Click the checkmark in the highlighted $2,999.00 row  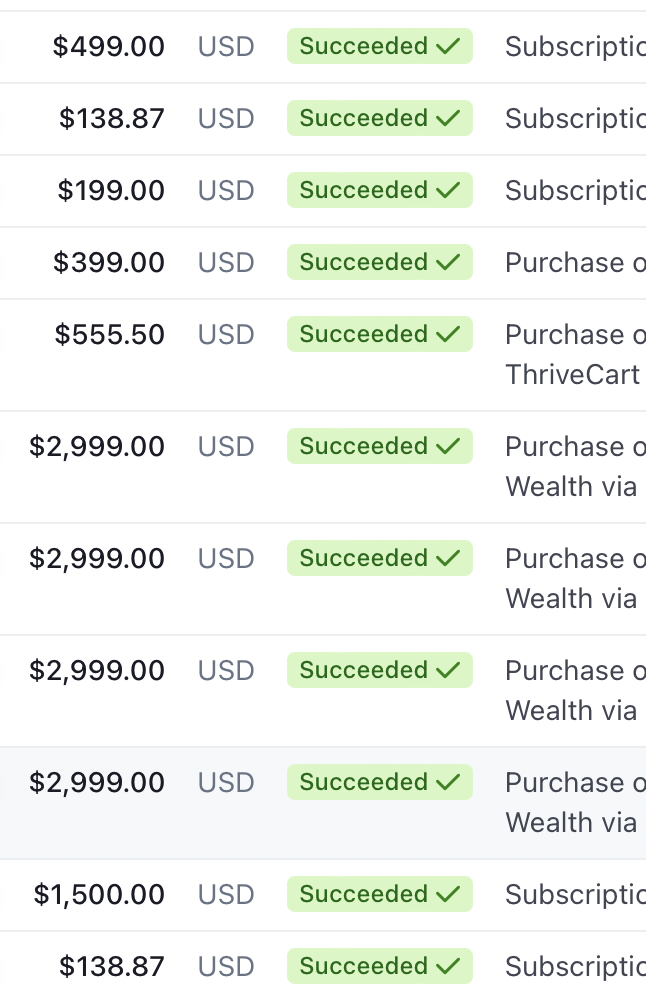(x=448, y=782)
